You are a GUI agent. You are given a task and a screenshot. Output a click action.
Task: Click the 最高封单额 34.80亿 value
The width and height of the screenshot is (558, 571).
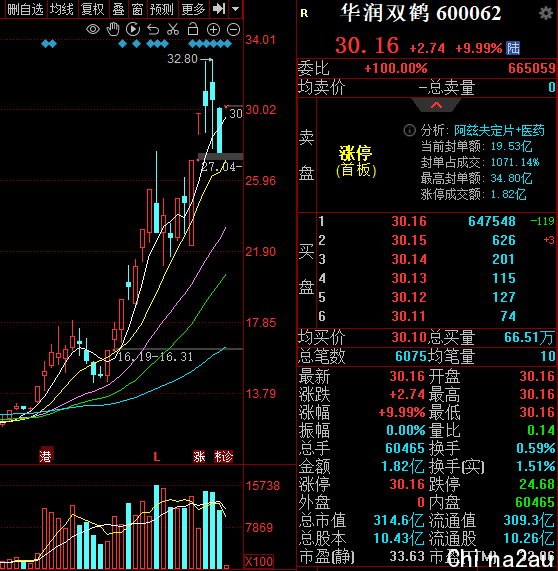pos(511,178)
